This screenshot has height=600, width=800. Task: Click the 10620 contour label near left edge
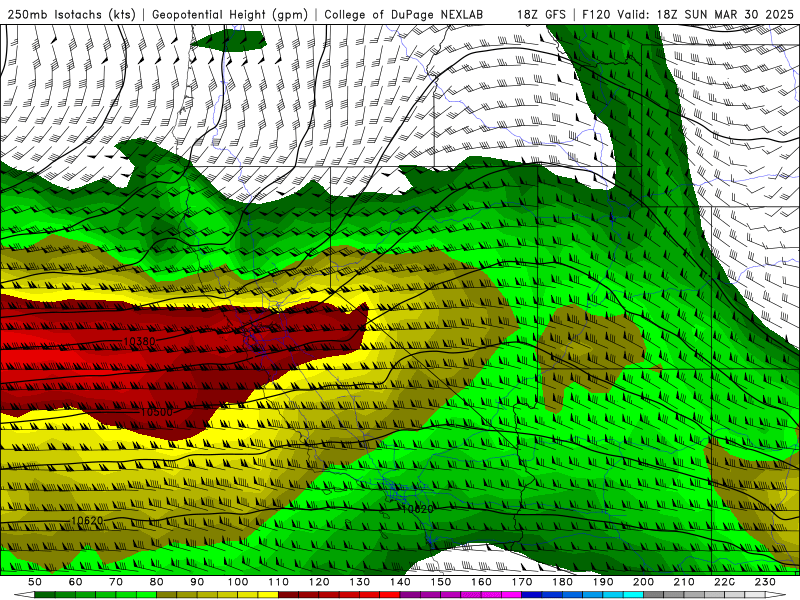click(87, 520)
